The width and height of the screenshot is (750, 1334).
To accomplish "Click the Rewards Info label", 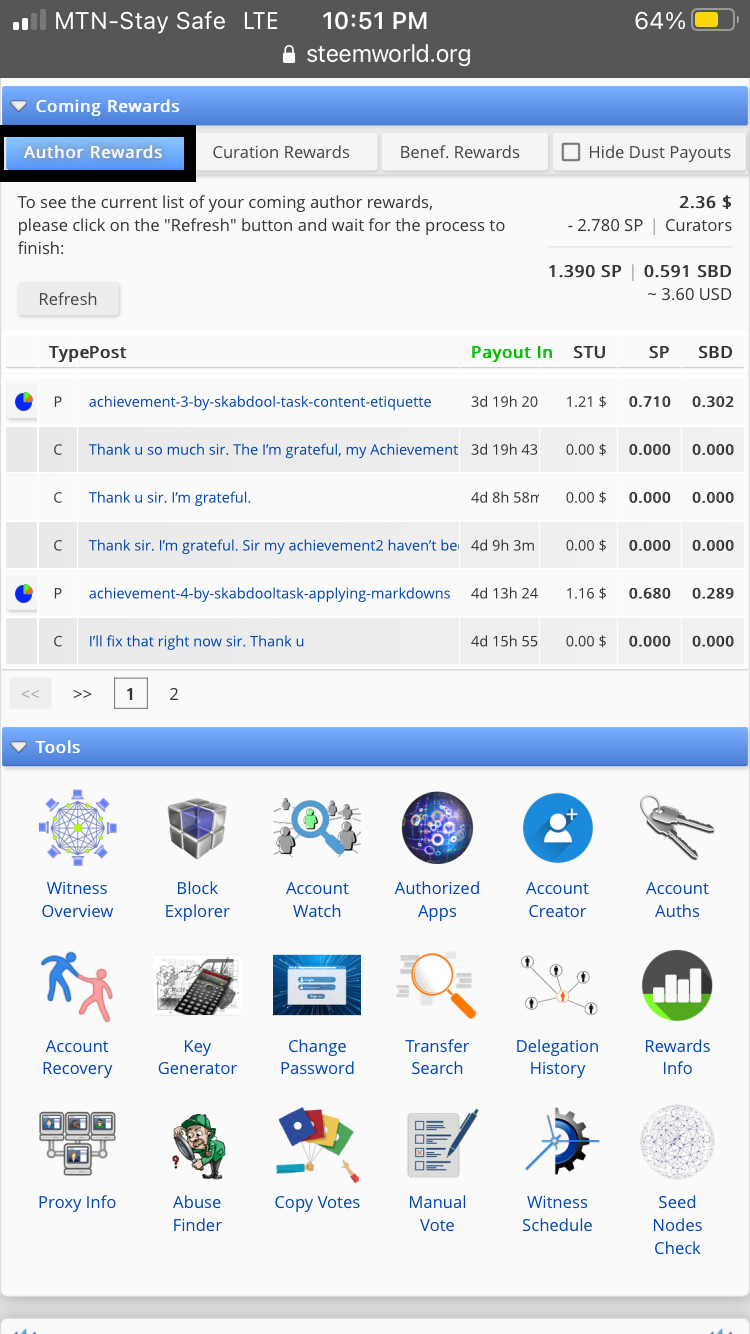I will (x=677, y=1057).
